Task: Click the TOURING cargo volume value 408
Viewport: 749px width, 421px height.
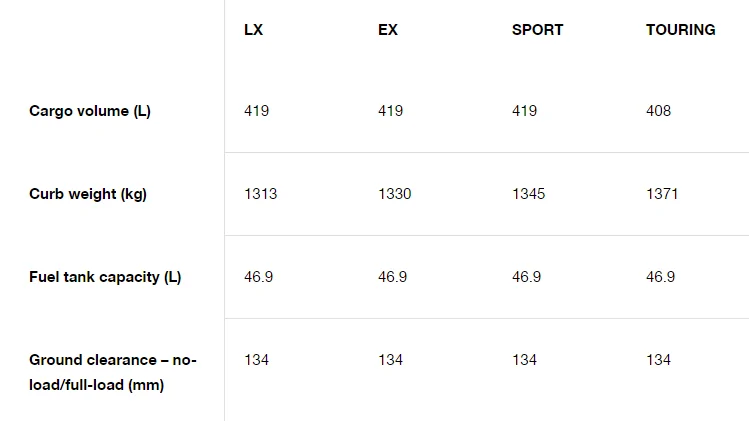Action: point(659,111)
